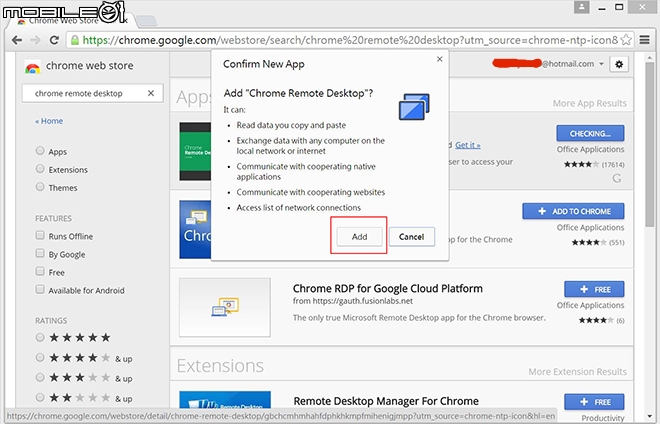Select the Extensions radio button

(x=40, y=169)
